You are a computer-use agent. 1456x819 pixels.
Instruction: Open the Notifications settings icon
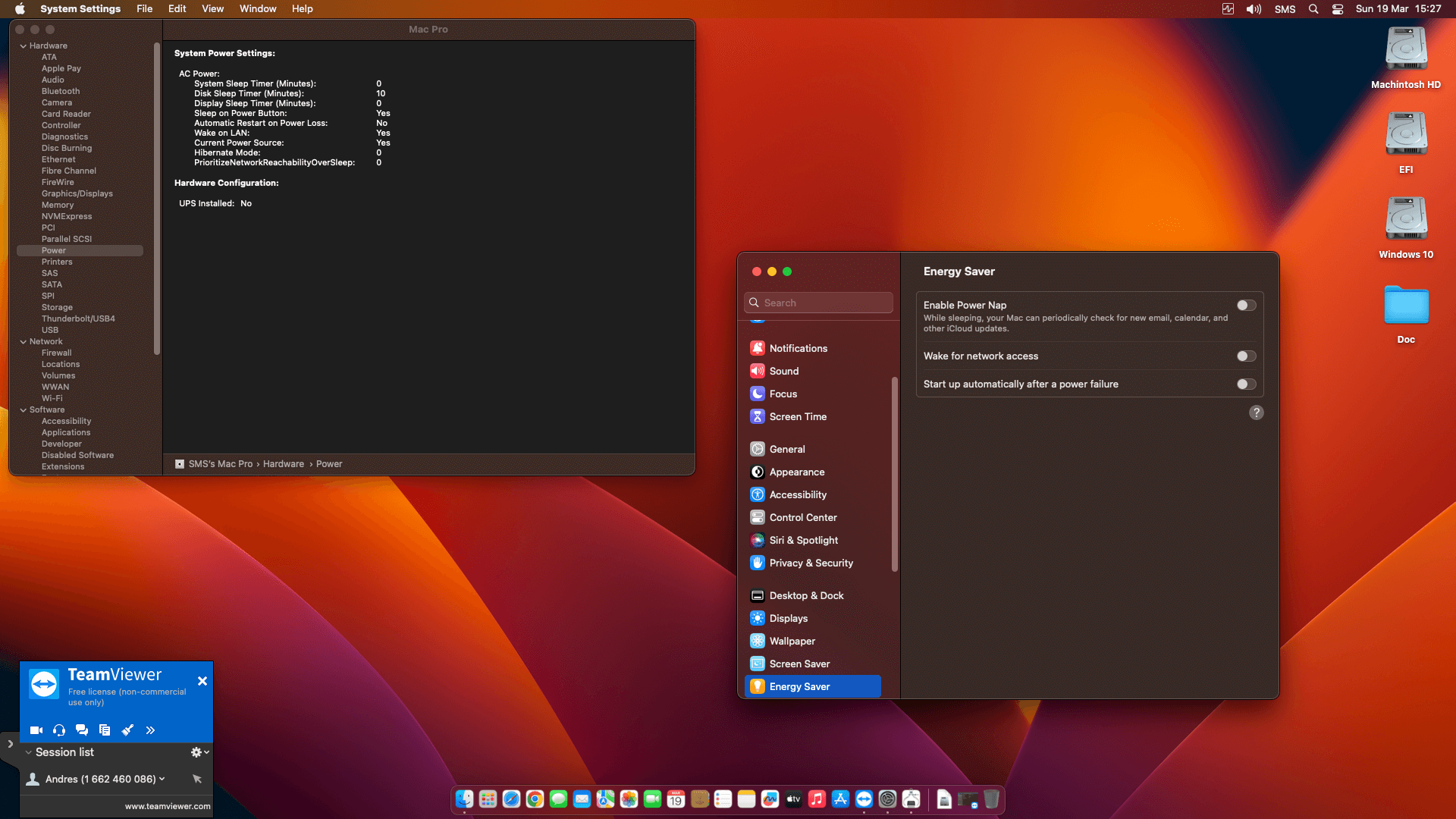pyautogui.click(x=757, y=348)
